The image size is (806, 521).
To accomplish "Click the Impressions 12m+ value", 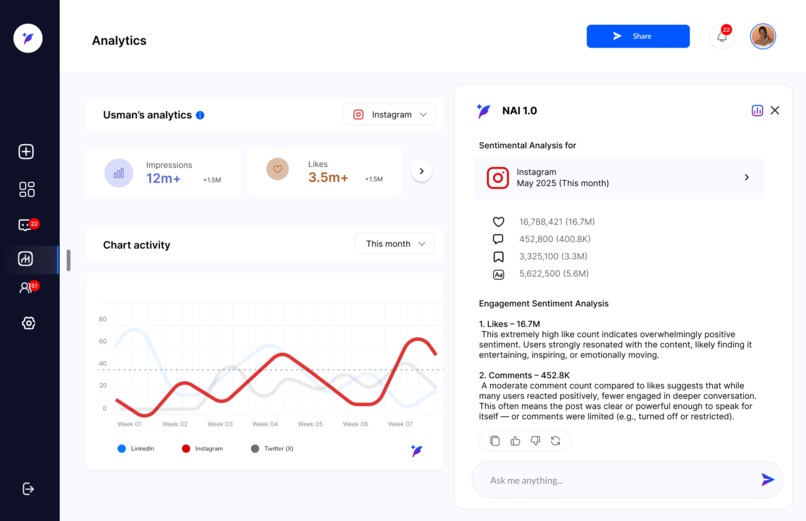I will point(163,178).
